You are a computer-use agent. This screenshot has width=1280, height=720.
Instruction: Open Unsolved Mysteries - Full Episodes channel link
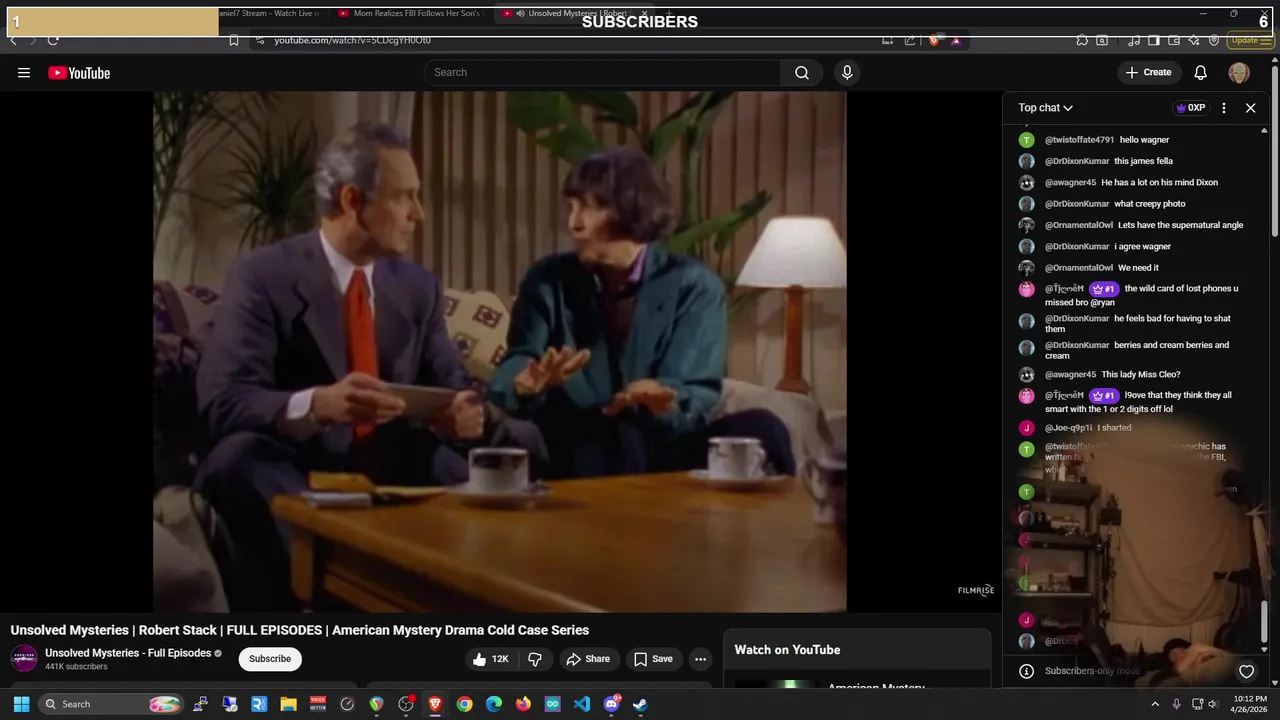click(128, 653)
